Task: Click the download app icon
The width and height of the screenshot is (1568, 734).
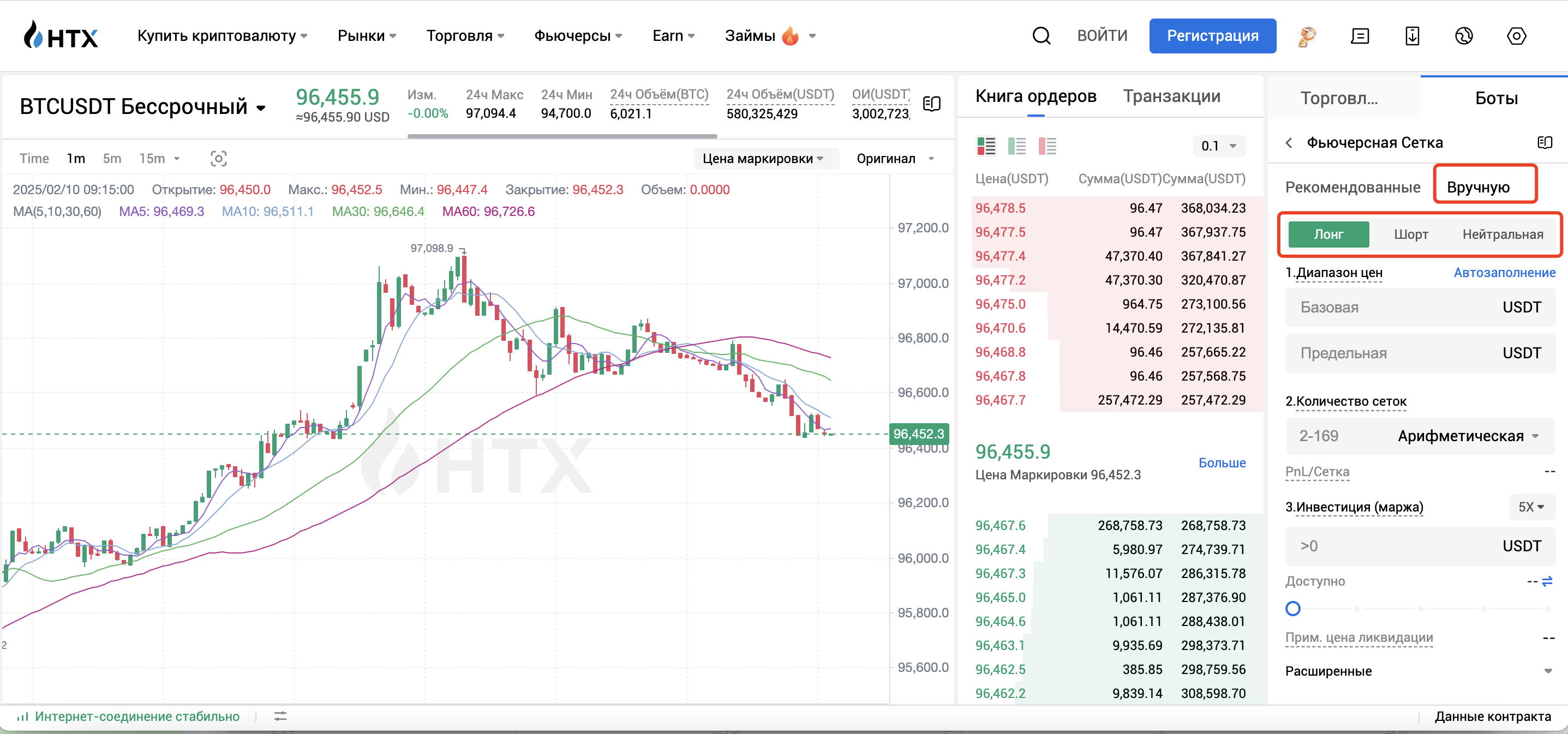Action: pyautogui.click(x=1411, y=36)
